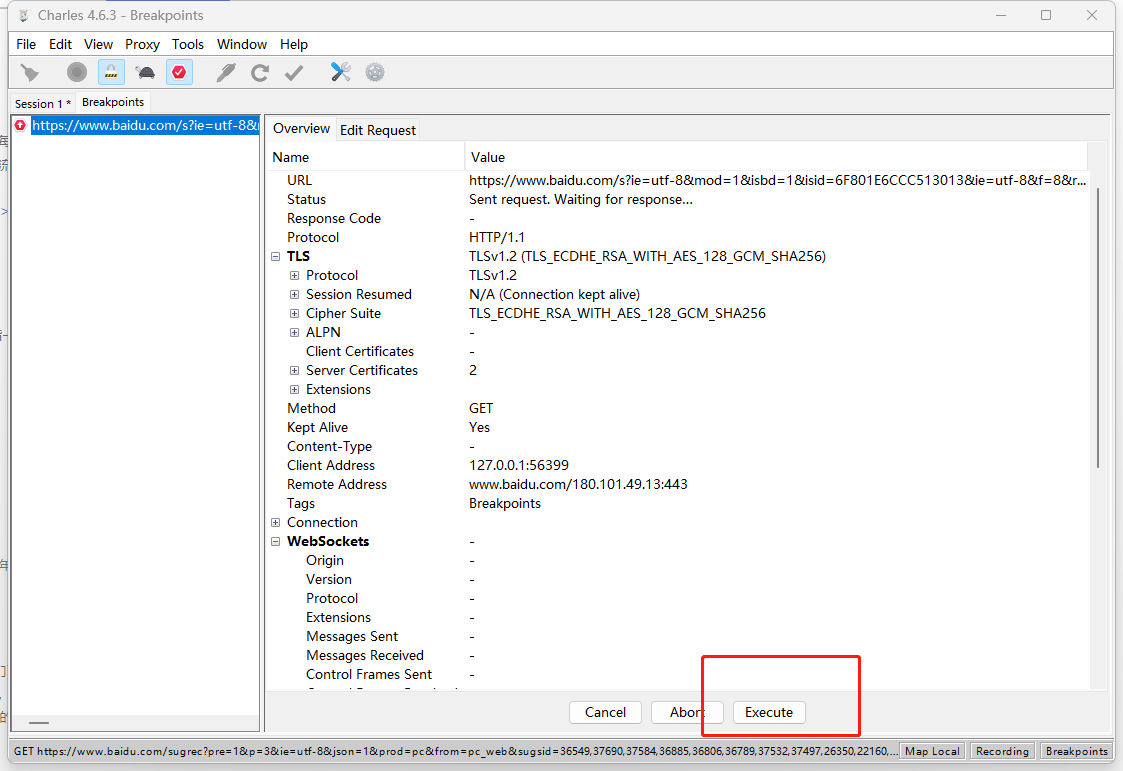Toggle the red breakpoints hexagon icon
Image resolution: width=1123 pixels, height=771 pixels.
pyautogui.click(x=179, y=72)
